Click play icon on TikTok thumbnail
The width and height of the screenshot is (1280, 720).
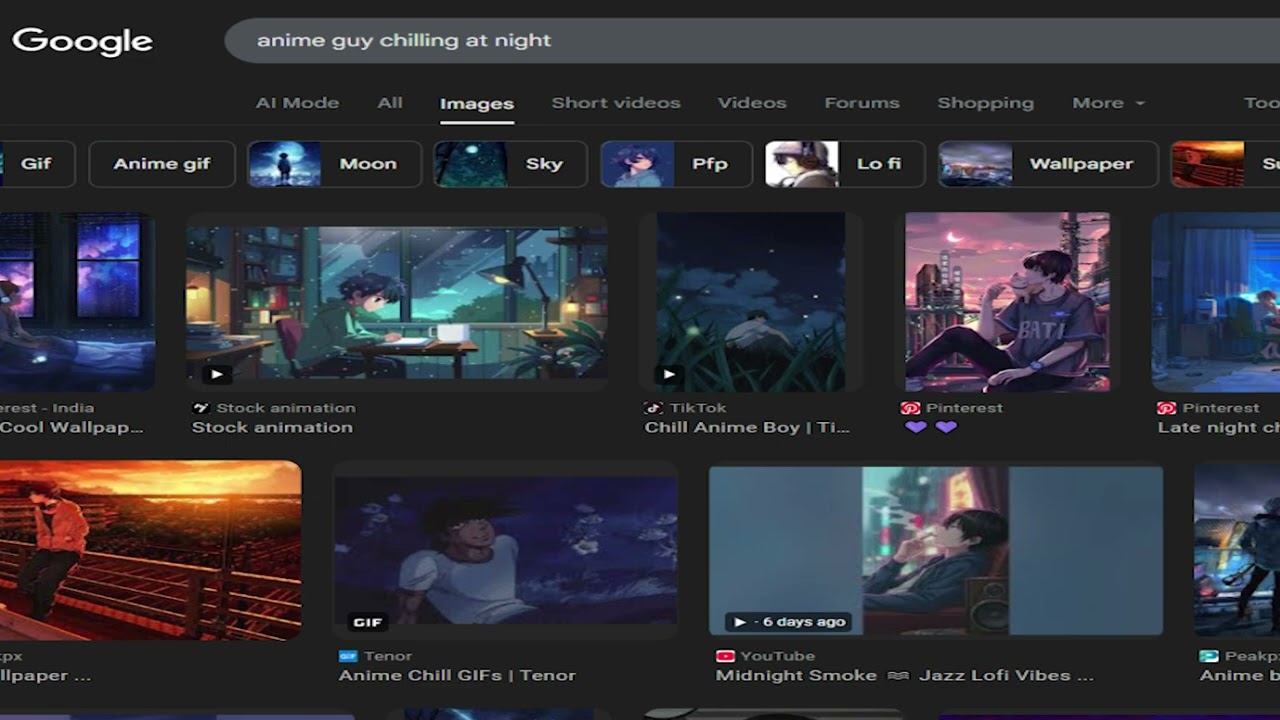click(x=669, y=375)
